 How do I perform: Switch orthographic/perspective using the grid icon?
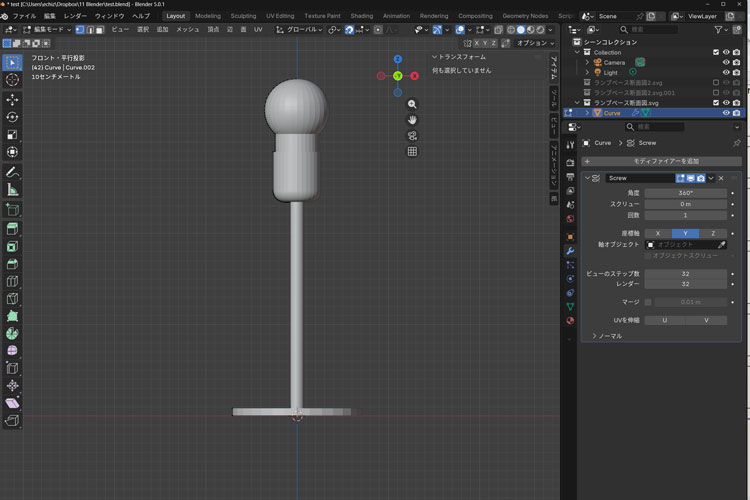[412, 152]
